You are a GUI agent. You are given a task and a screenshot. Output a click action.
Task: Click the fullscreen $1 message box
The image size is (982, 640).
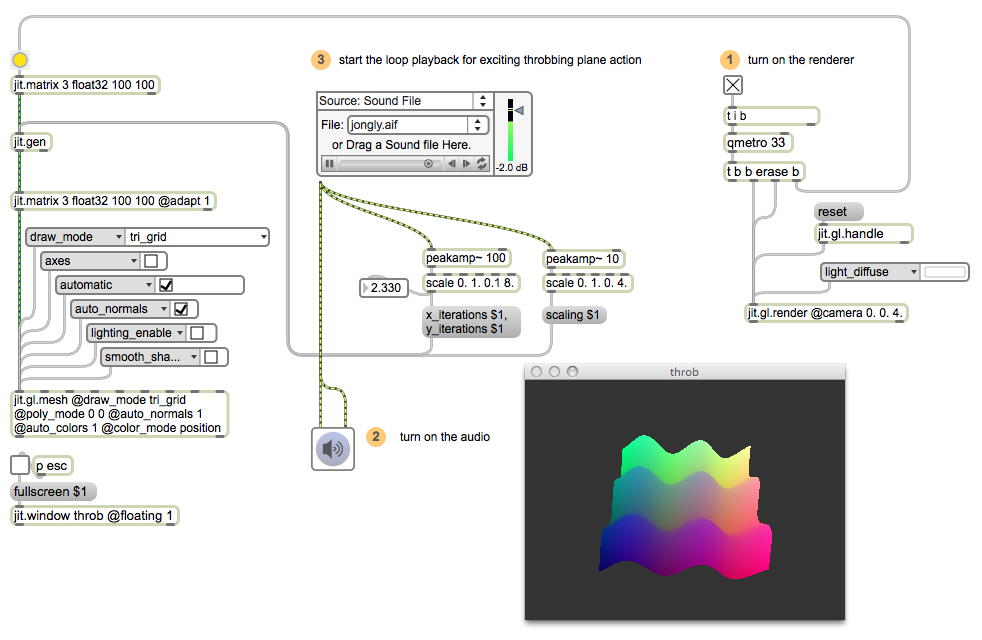(54, 492)
